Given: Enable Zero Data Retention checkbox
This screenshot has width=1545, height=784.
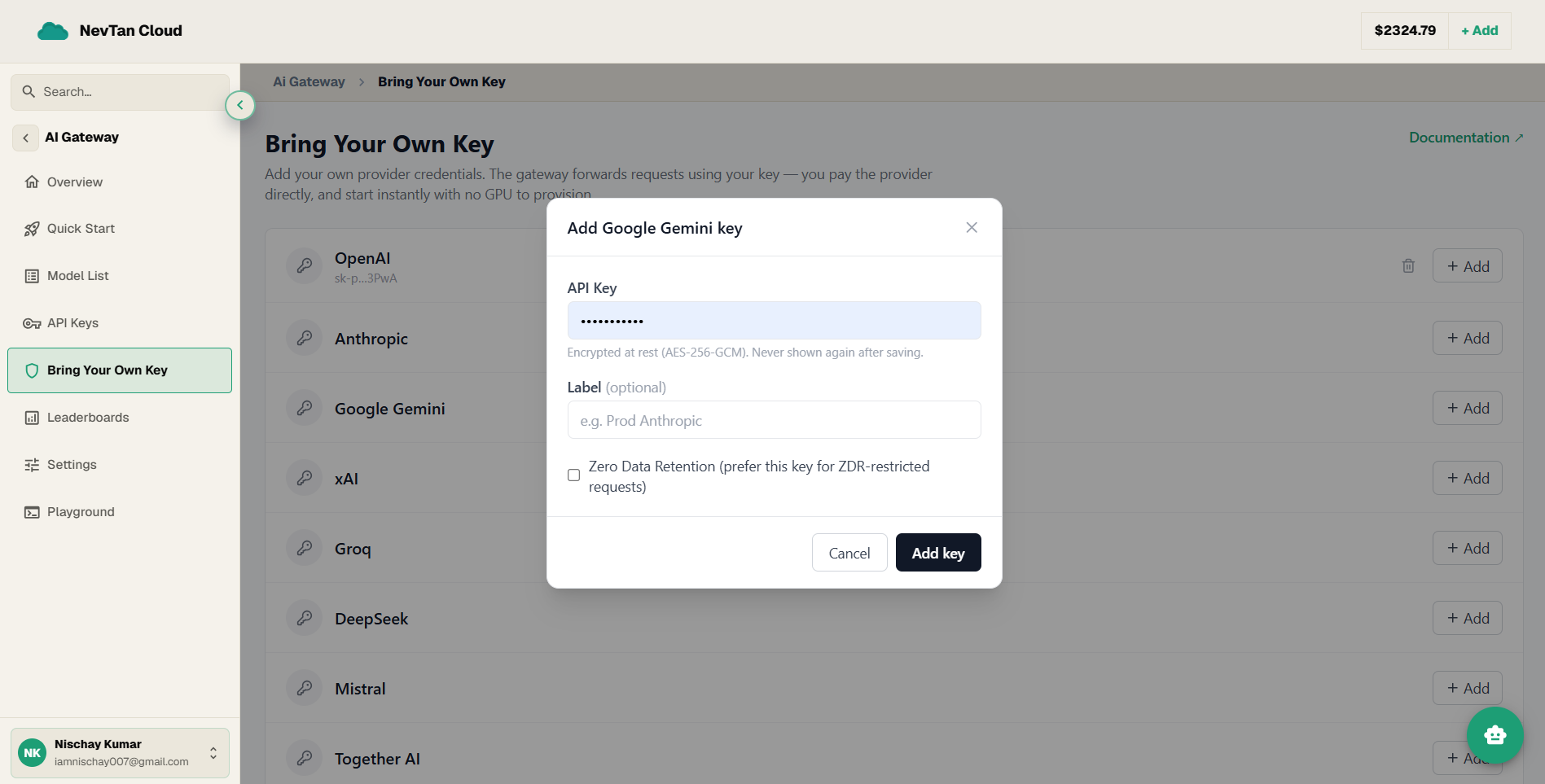Looking at the screenshot, I should click(x=574, y=475).
